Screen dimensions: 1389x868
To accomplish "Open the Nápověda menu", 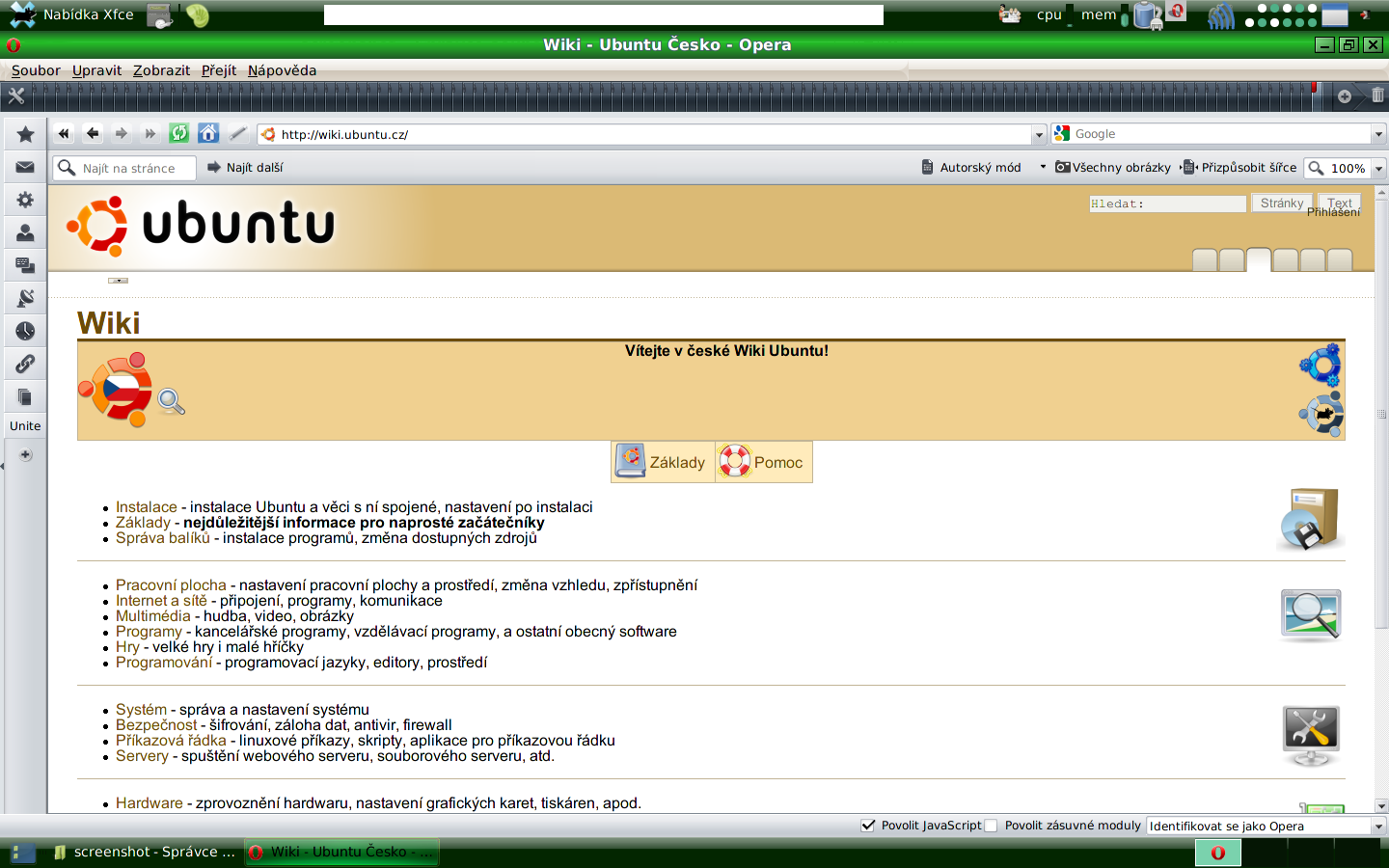I will pyautogui.click(x=282, y=70).
